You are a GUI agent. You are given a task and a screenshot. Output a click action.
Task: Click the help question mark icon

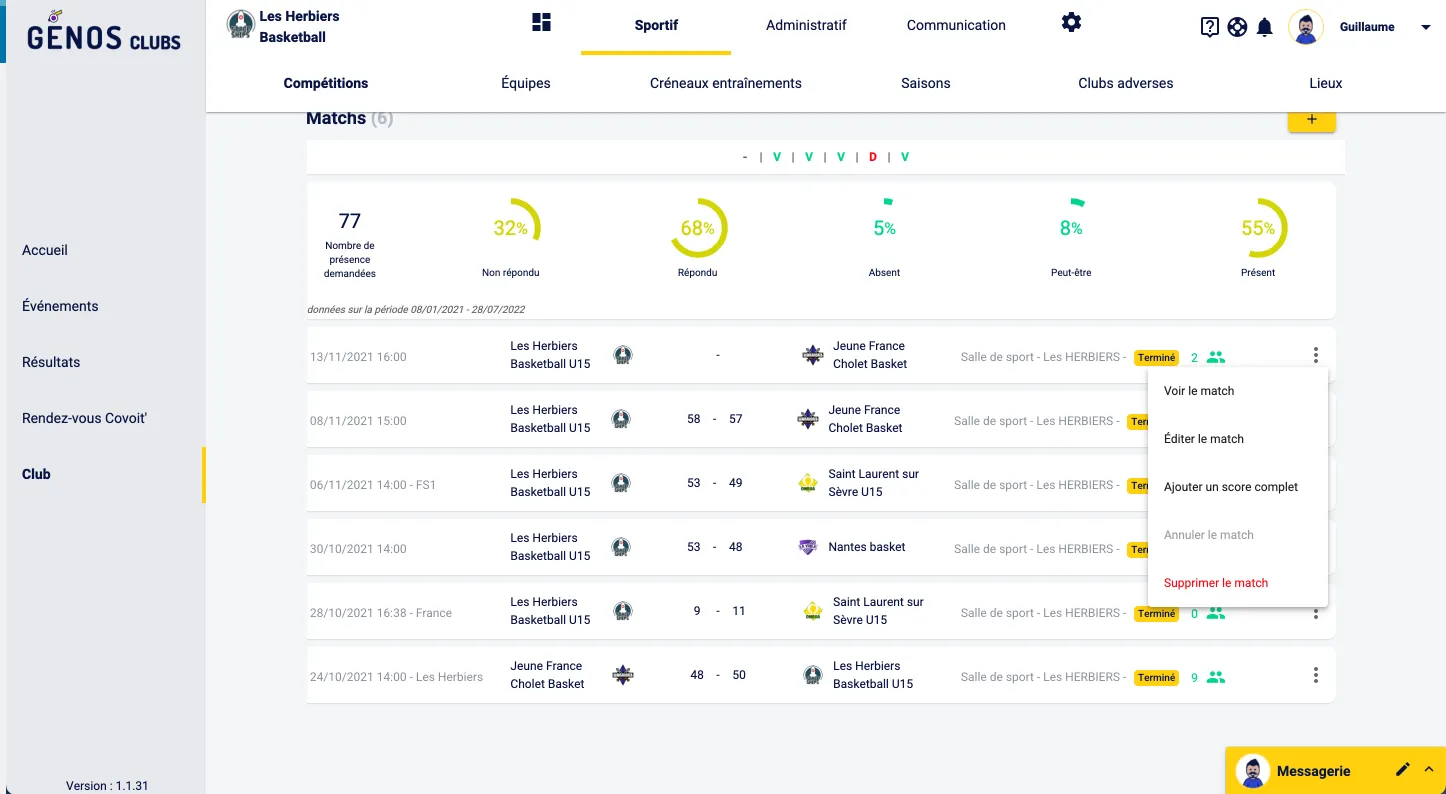click(x=1209, y=28)
